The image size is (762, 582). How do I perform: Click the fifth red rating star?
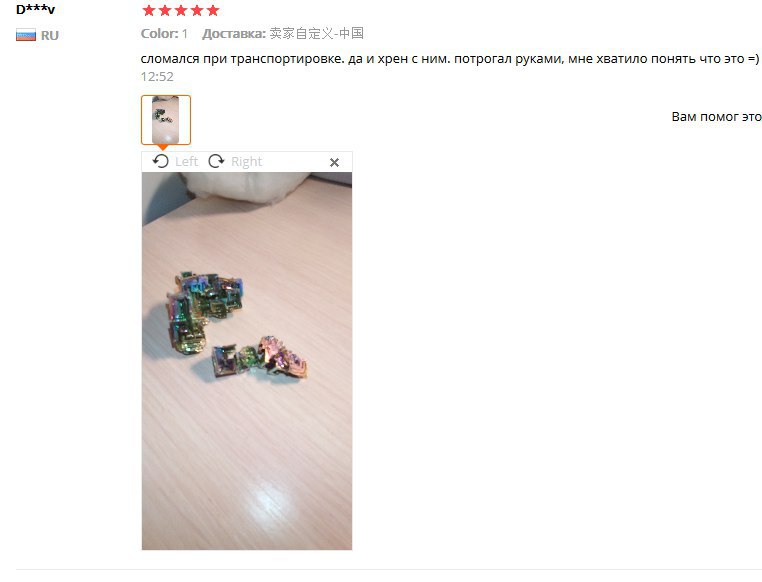[213, 10]
